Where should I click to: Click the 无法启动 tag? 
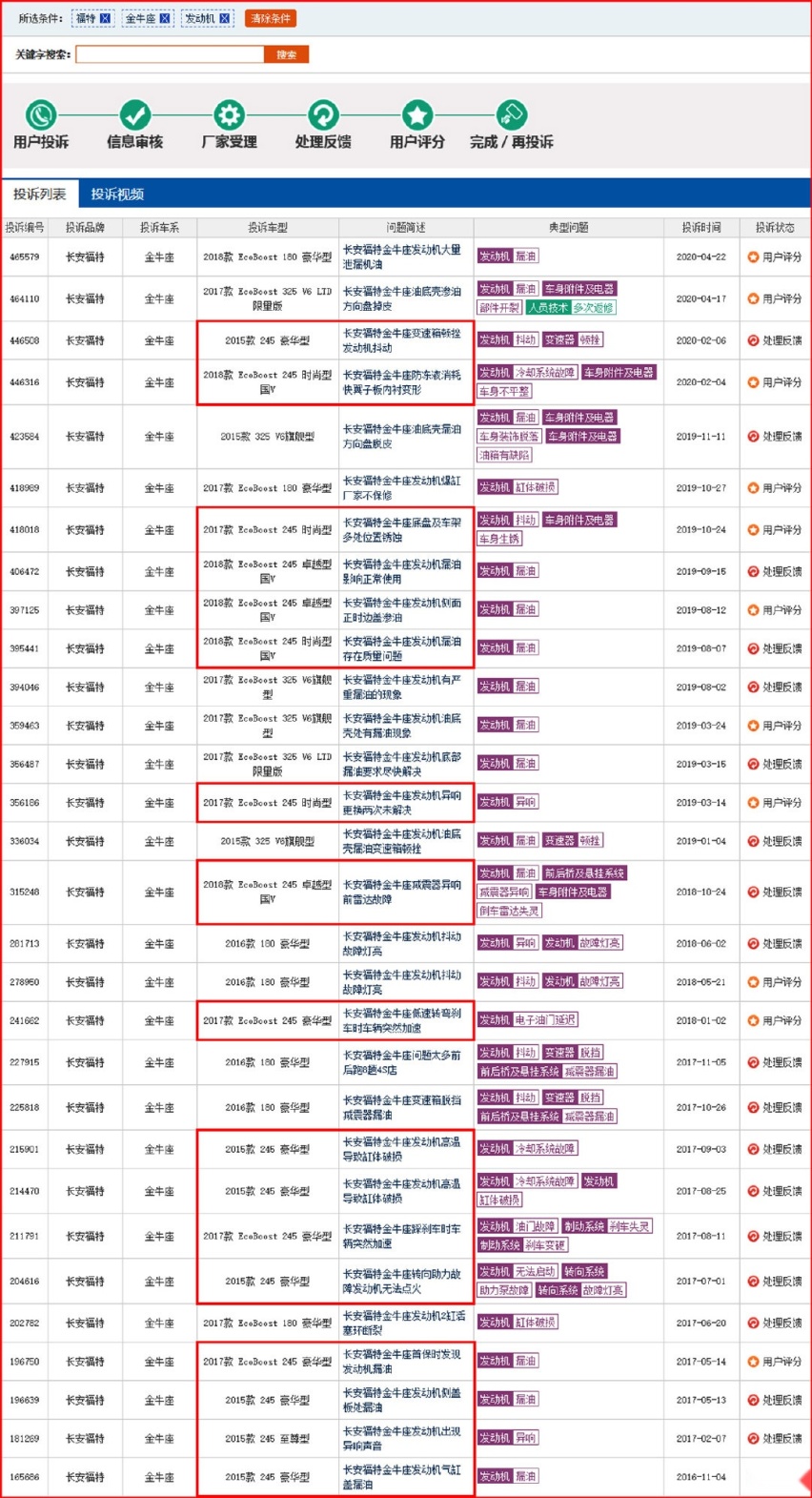point(536,1272)
